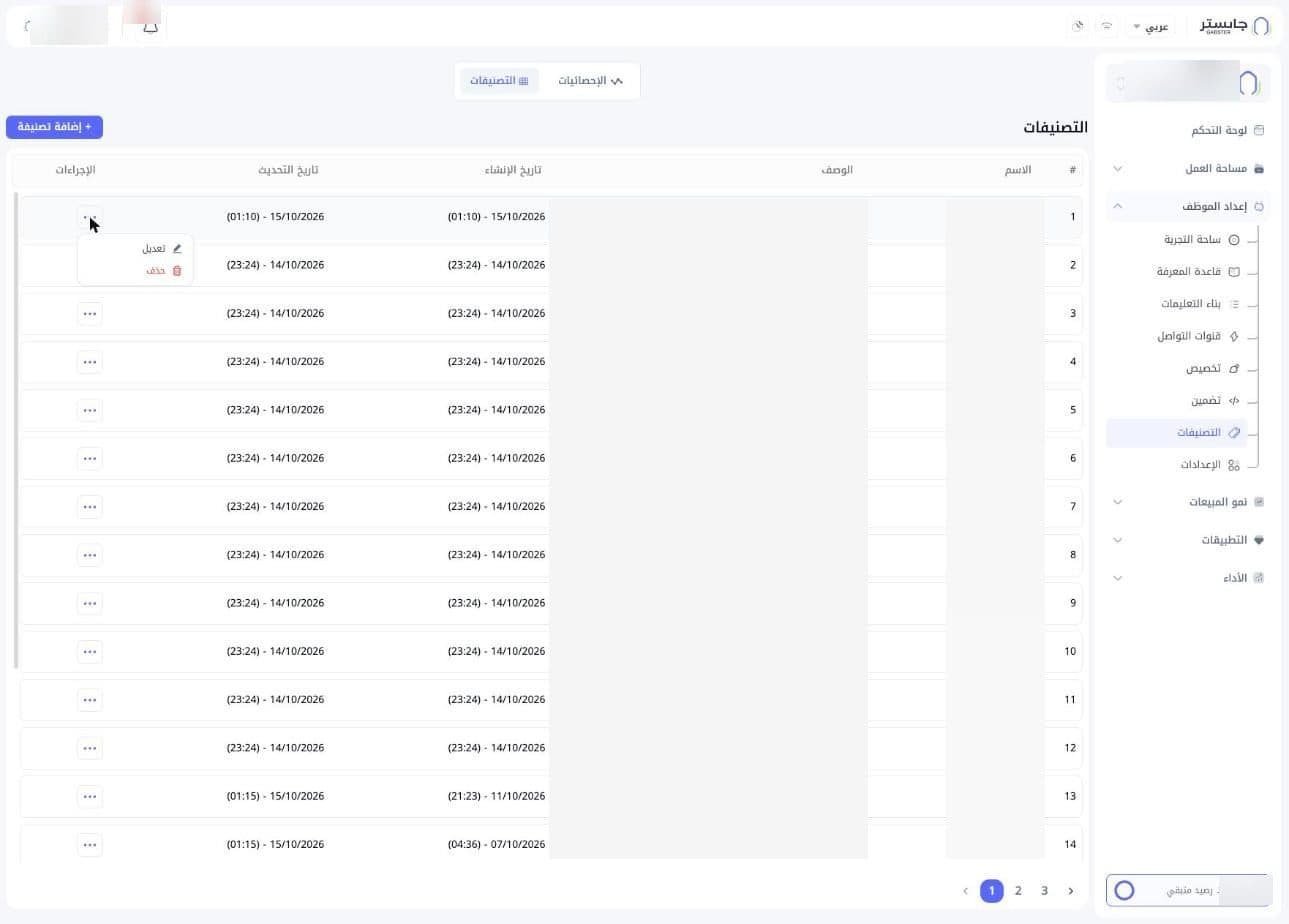Open the three-dots actions menu for row 9
This screenshot has width=1289, height=924.
pos(90,603)
